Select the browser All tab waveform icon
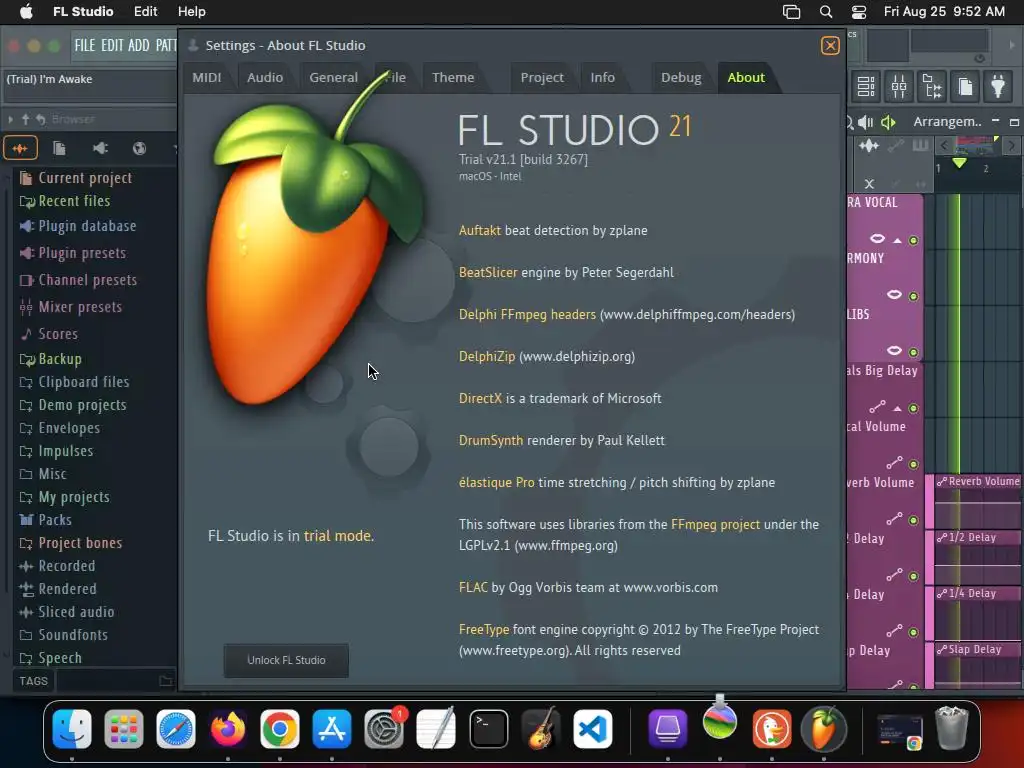1024x768 pixels. pos(20,148)
